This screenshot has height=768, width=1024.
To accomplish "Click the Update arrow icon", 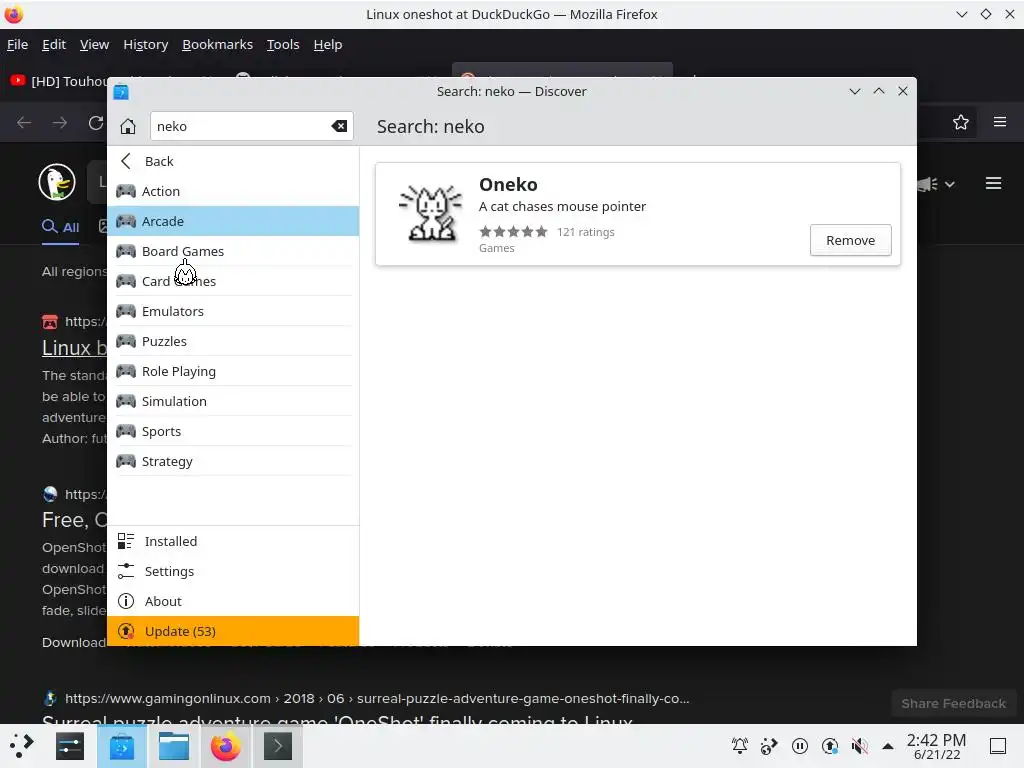I will tap(125, 631).
